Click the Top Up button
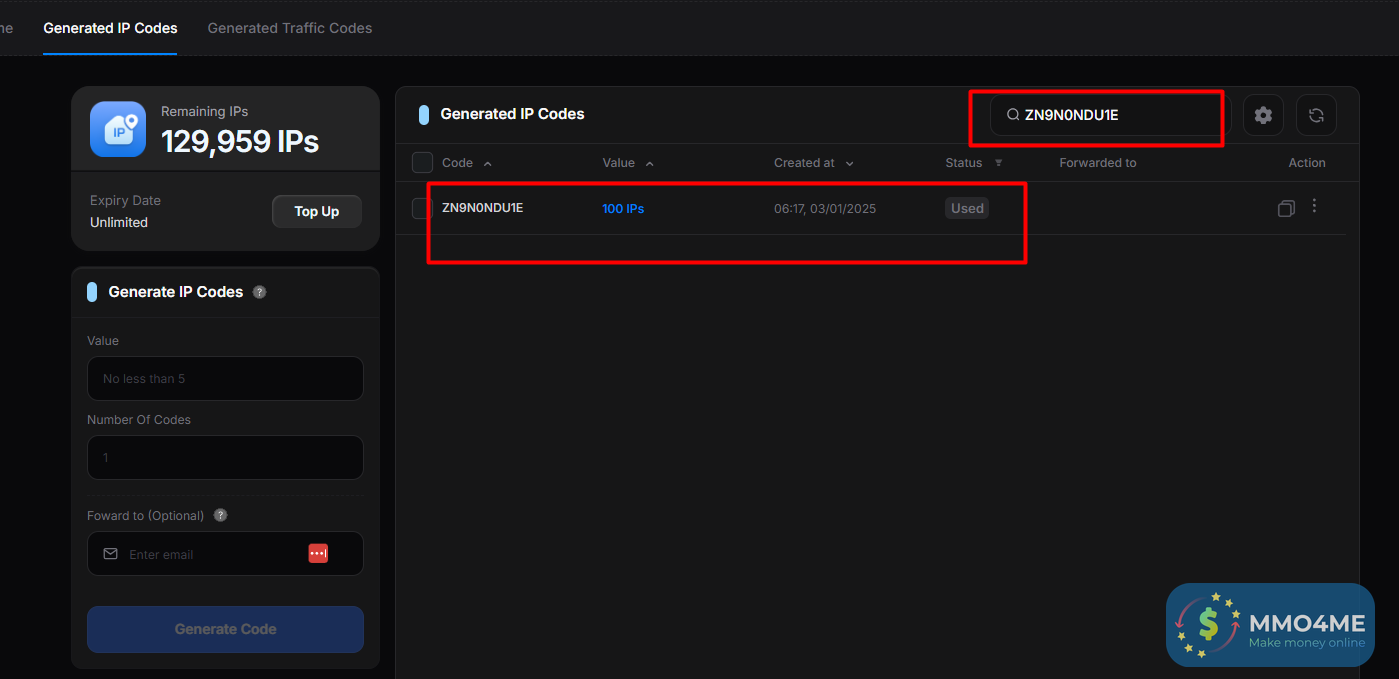 pos(317,211)
